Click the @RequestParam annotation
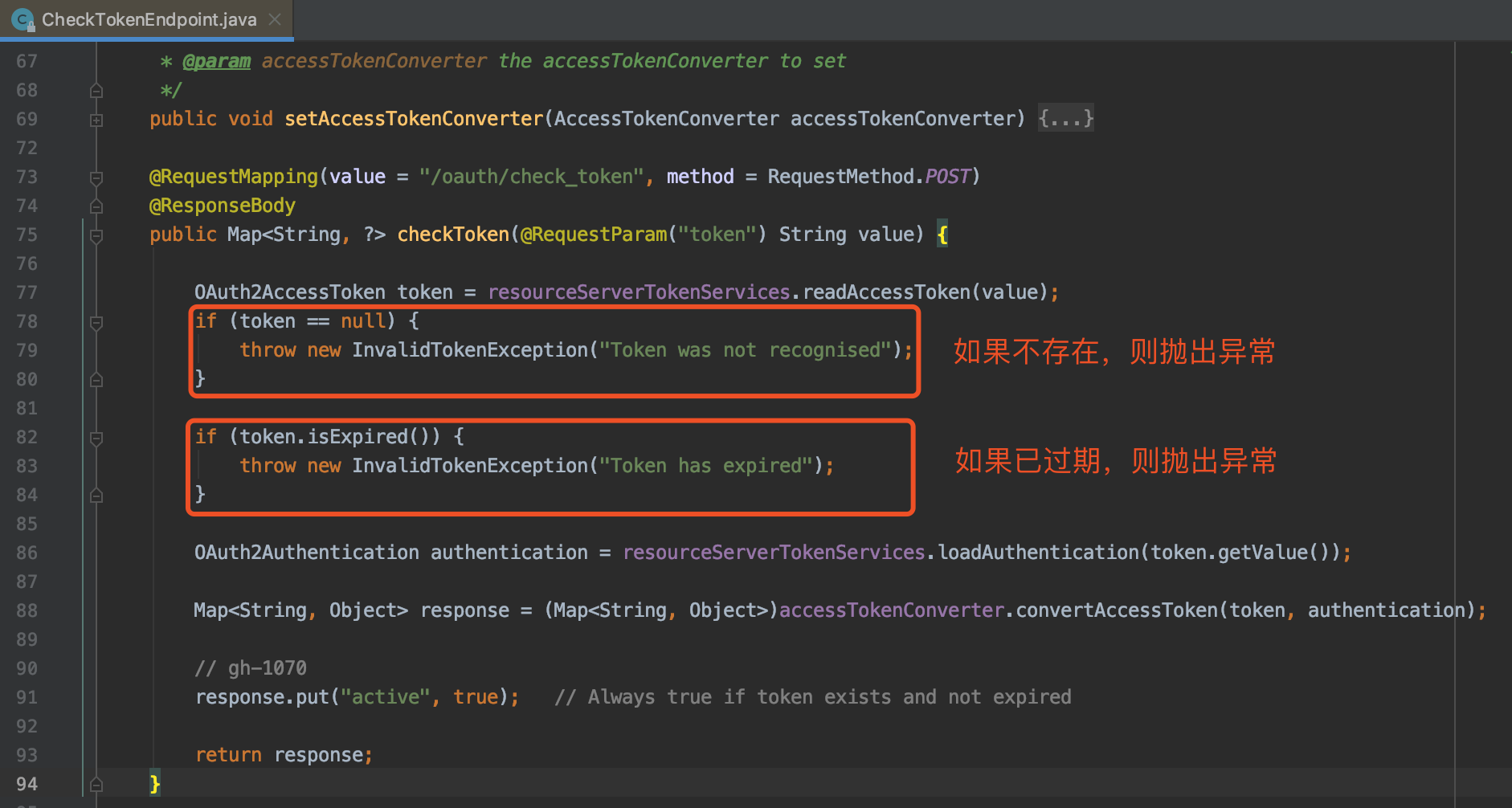The image size is (1512, 808). 594,235
